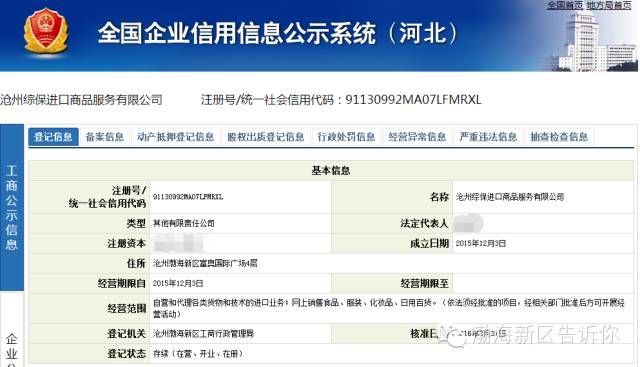Click 成立日期 value 2015年12月3日
This screenshot has width=640, height=367.
click(480, 243)
